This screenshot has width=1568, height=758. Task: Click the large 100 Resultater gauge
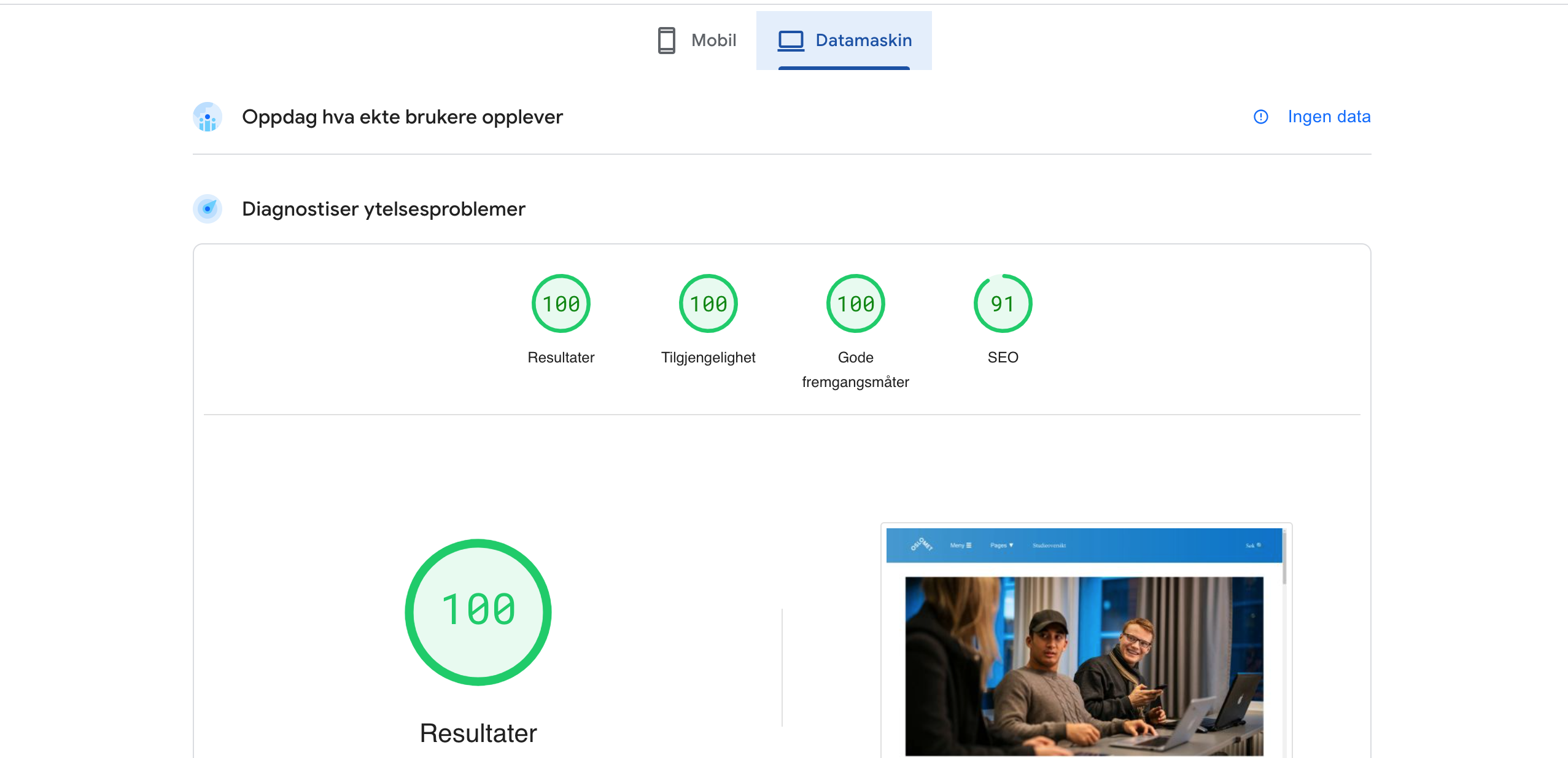[478, 612]
